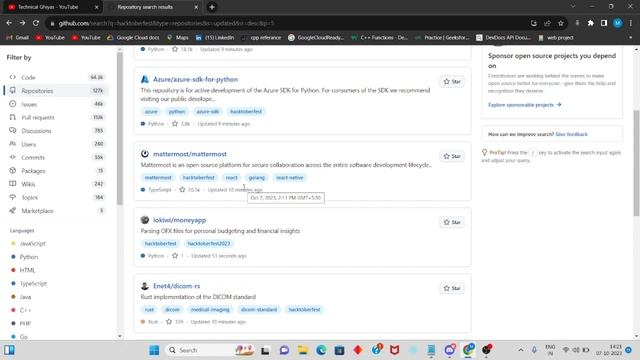Click the medical-imaging topic tag

[210, 309]
